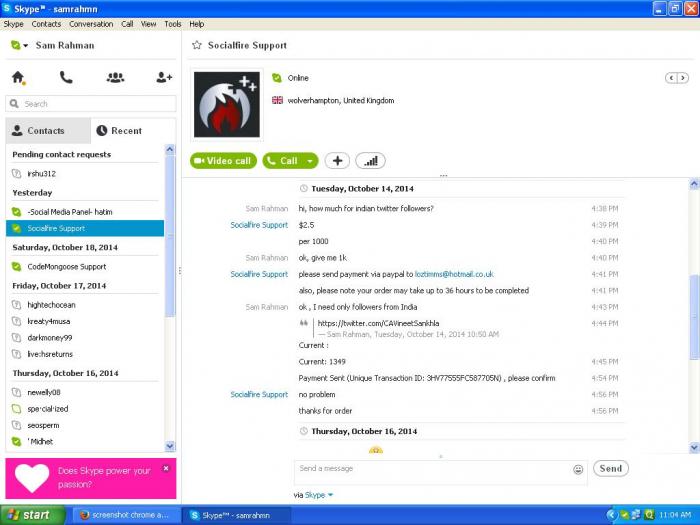Click Skype samrahmn taskbar button
This screenshot has width=700, height=525.
point(237,515)
